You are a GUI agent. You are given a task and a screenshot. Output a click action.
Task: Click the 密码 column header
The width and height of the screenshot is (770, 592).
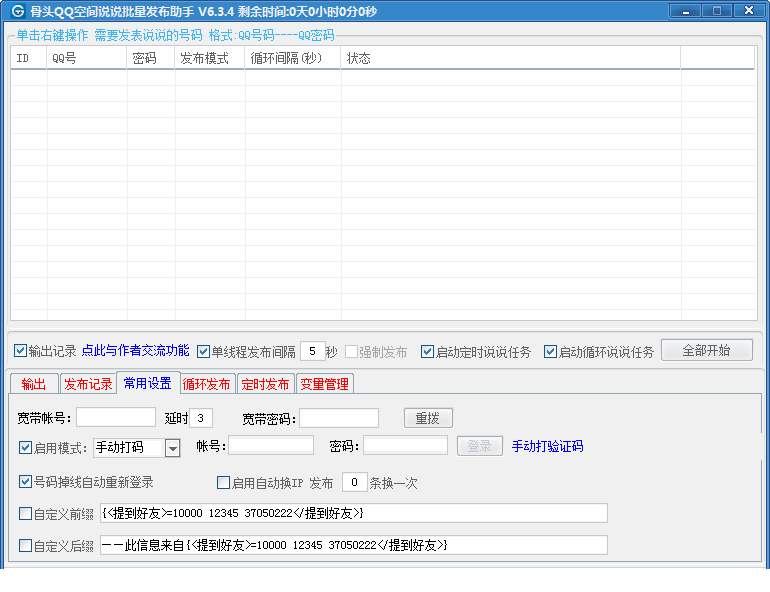pyautogui.click(x=151, y=58)
